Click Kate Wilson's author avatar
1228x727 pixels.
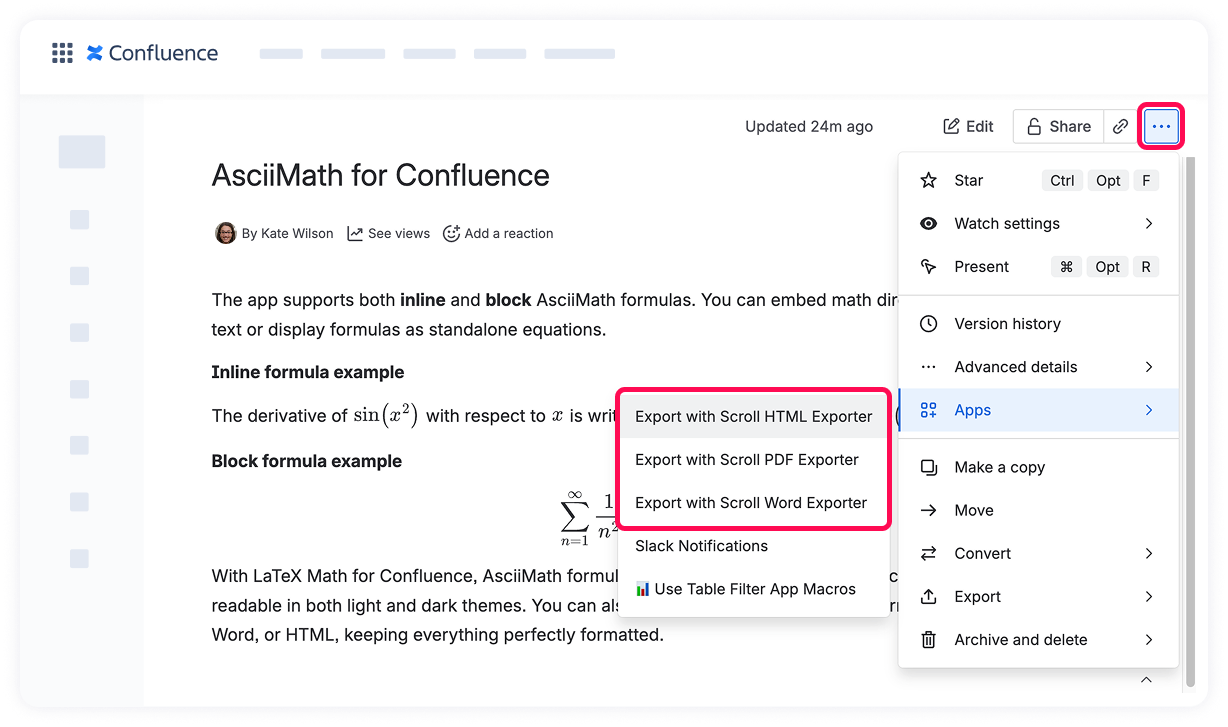[x=226, y=233]
